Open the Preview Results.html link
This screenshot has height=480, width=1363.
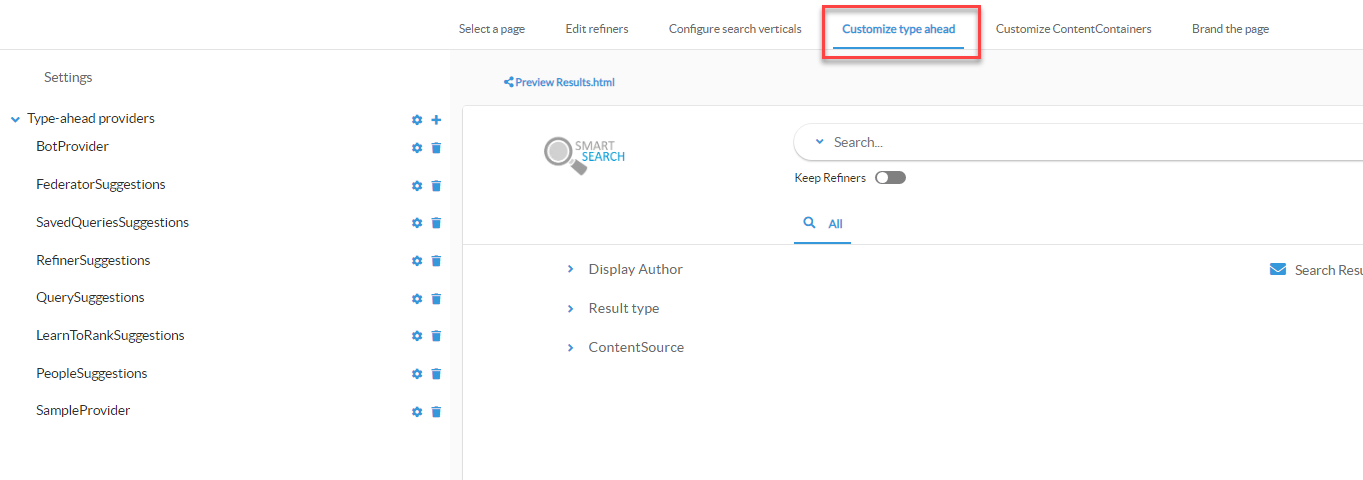coord(559,82)
